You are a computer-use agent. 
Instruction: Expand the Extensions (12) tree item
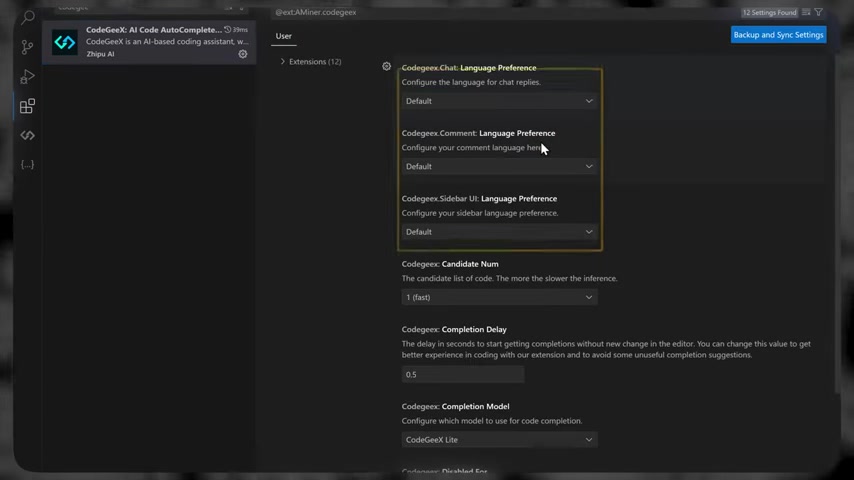pos(311,62)
